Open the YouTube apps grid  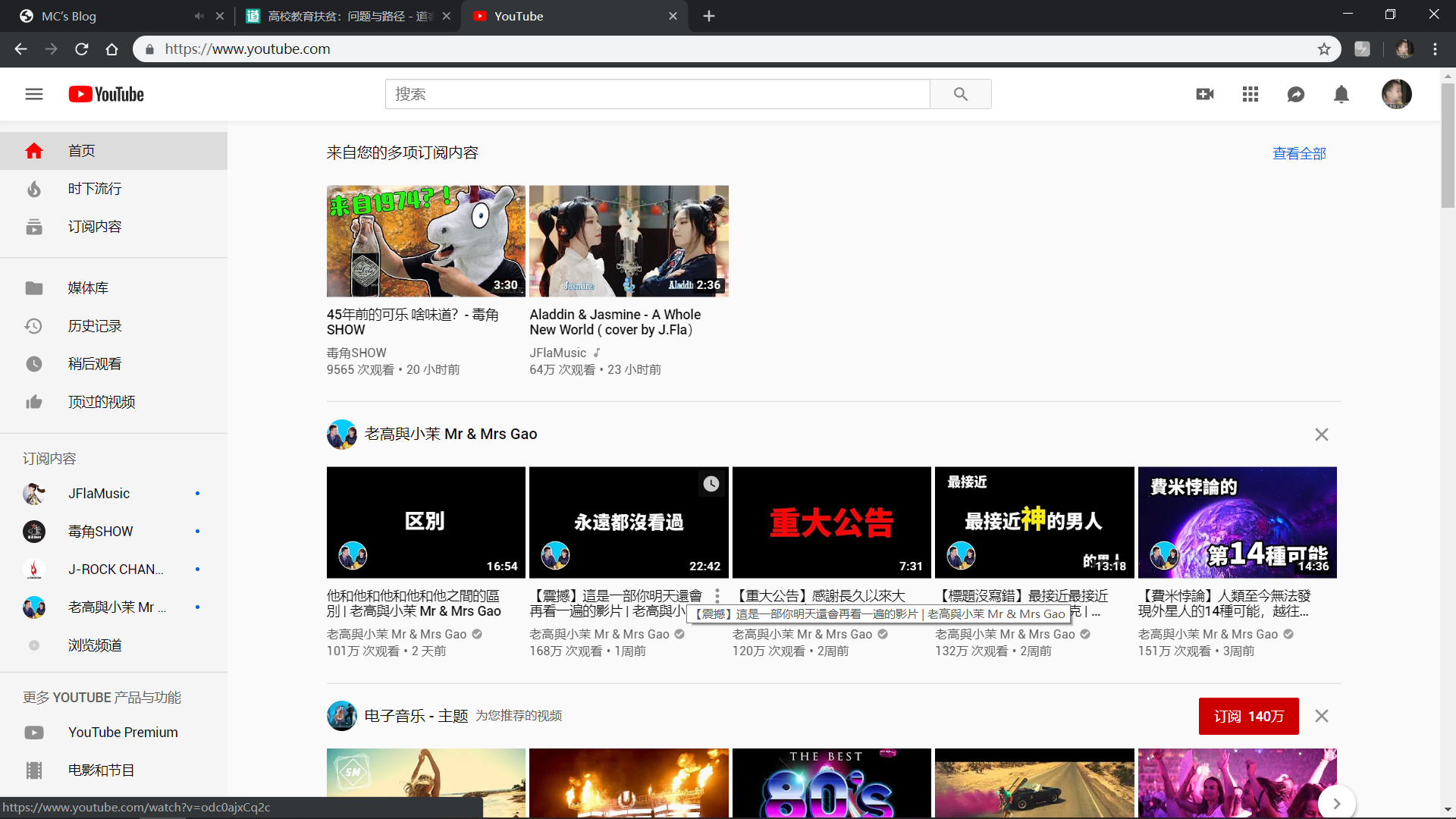(1250, 94)
